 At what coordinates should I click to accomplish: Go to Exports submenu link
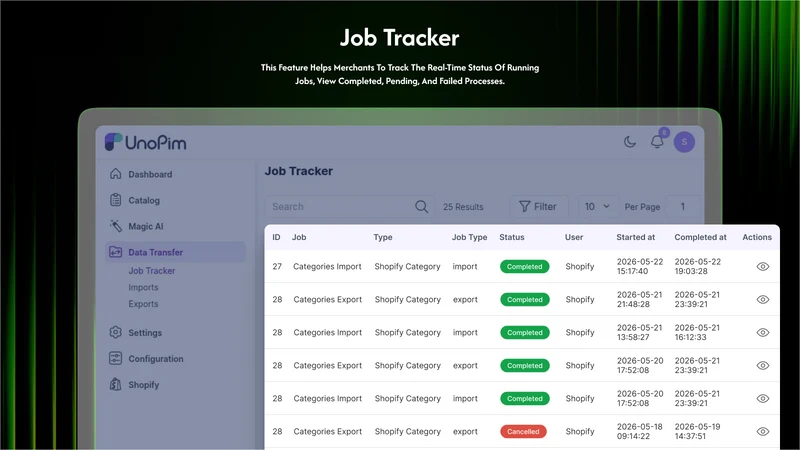143,304
